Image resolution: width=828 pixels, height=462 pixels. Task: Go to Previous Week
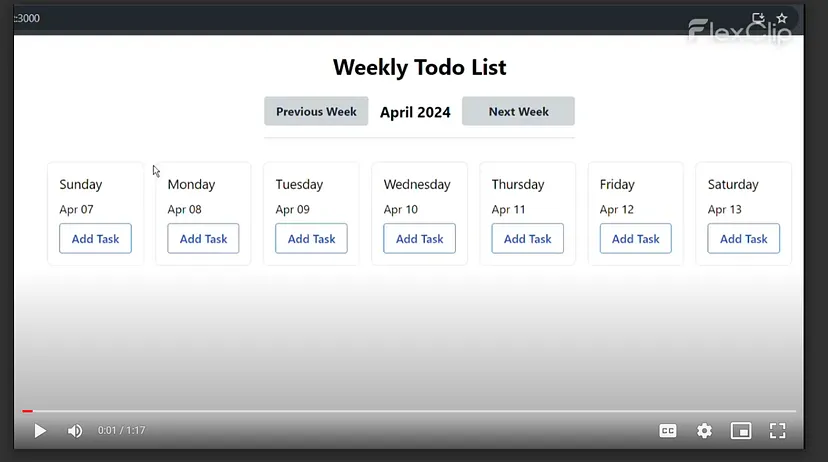pos(316,111)
